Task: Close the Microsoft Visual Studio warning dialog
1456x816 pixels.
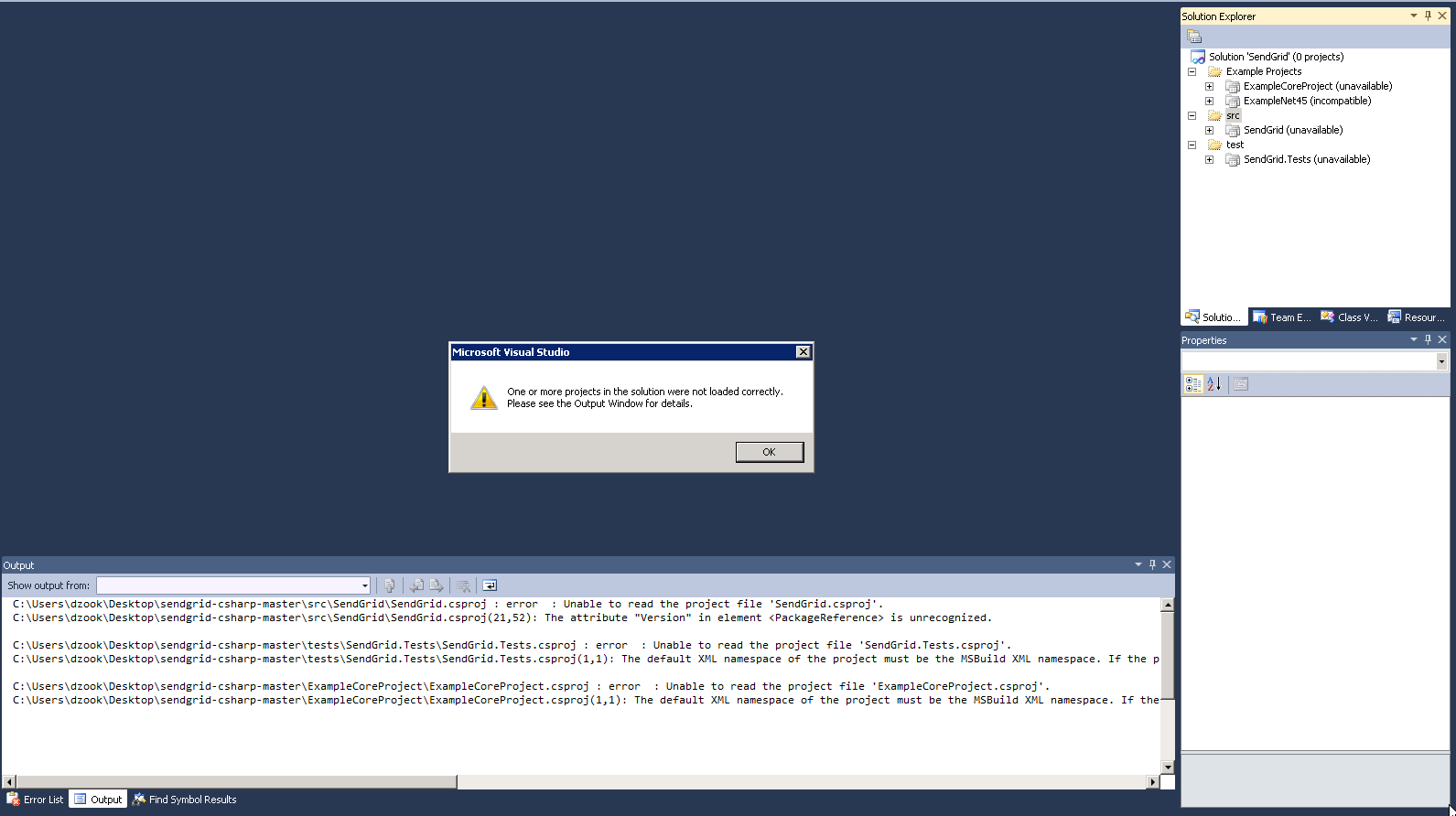Action: pyautogui.click(x=803, y=352)
